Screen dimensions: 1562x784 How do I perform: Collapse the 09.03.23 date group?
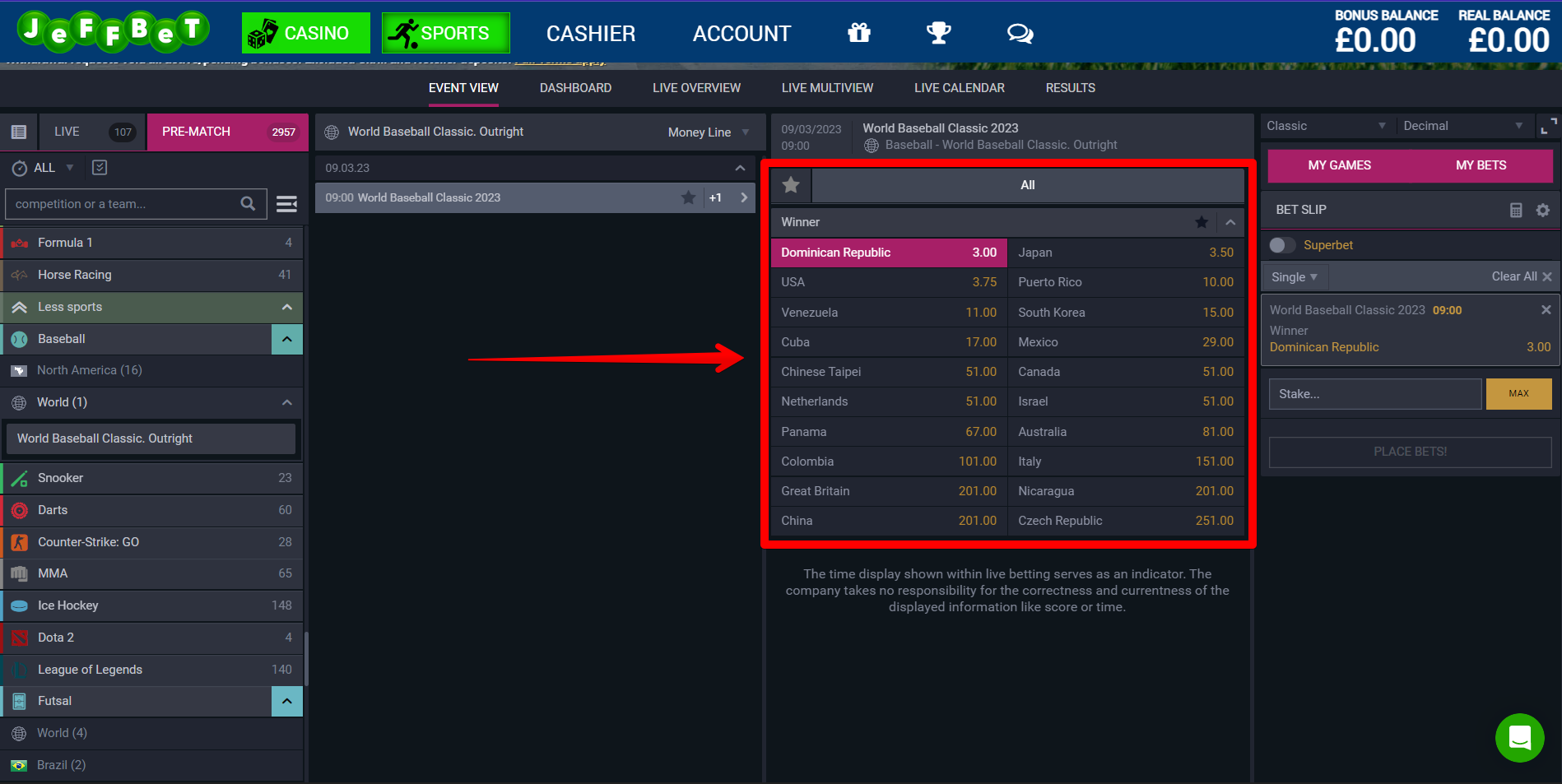point(740,168)
